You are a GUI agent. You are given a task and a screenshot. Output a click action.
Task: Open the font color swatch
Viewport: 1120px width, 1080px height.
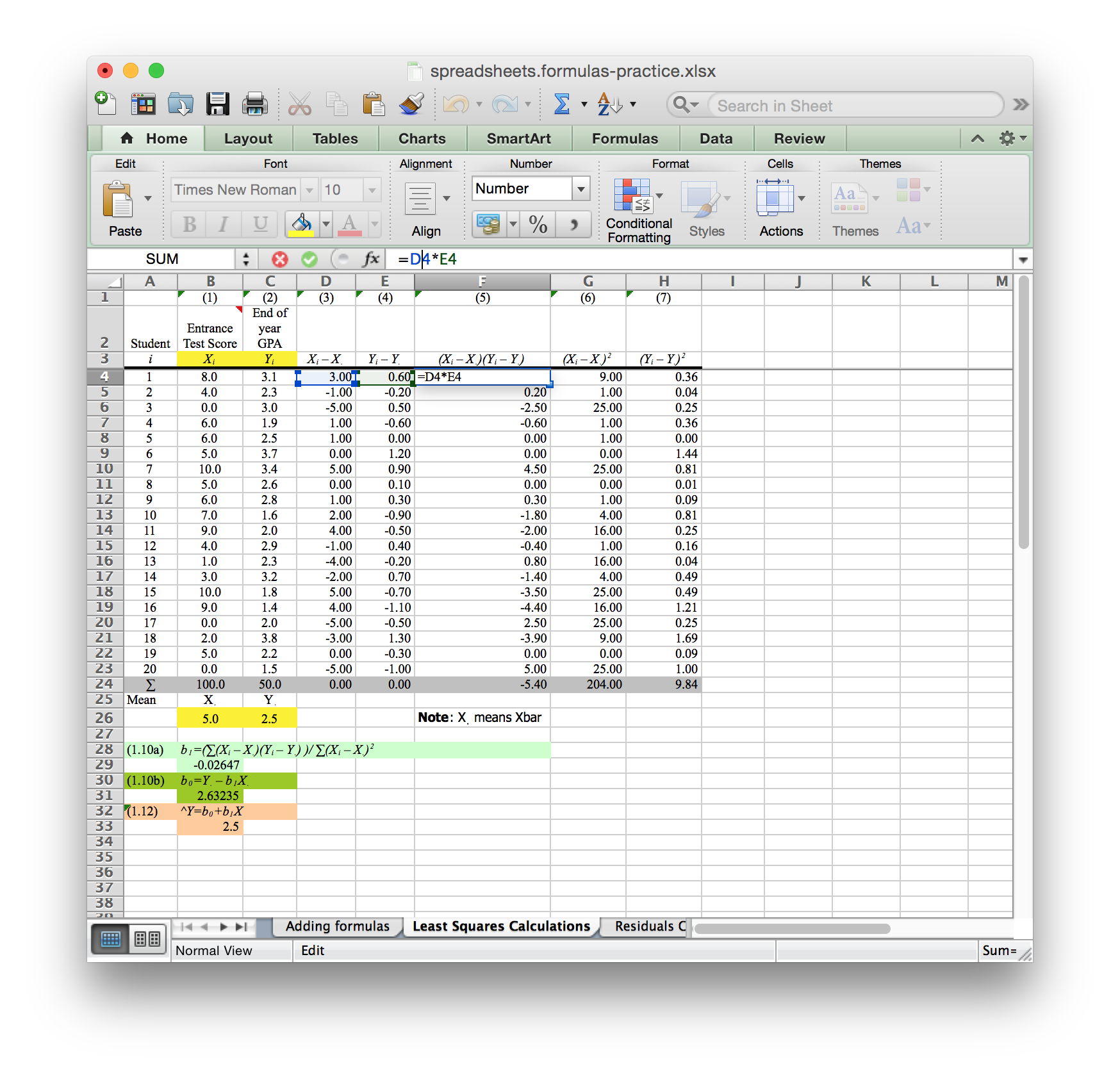click(x=349, y=224)
